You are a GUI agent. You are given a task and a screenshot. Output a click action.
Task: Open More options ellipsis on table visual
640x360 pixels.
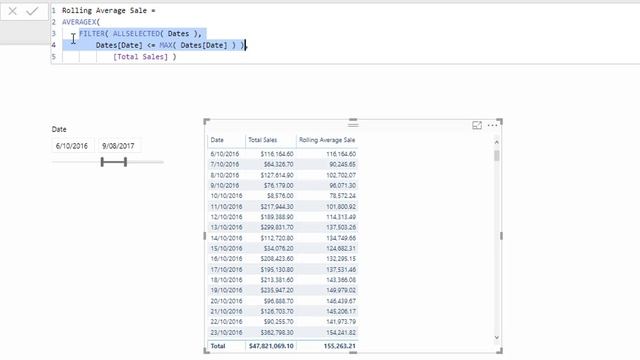493,125
